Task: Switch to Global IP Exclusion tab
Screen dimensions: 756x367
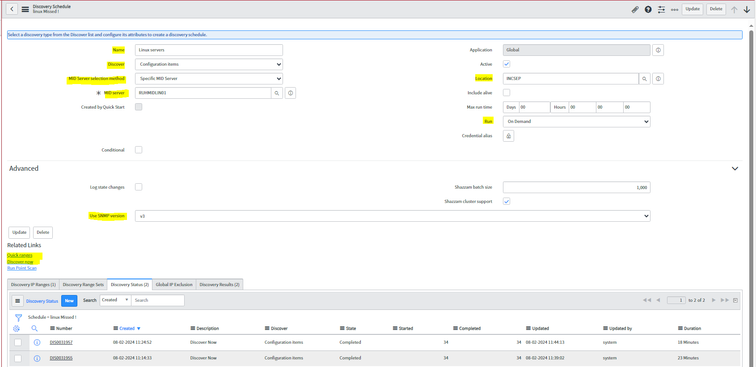Action: pyautogui.click(x=174, y=285)
